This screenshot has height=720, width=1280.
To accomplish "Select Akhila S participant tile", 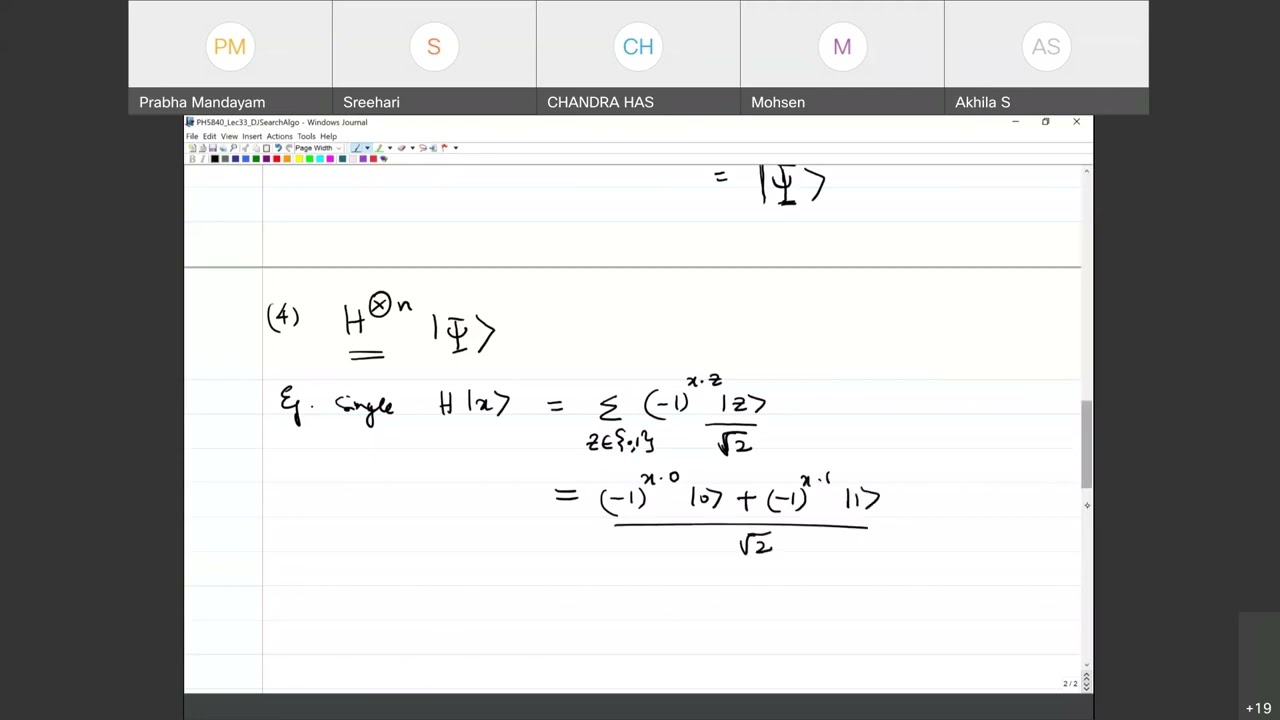I will [x=1046, y=57].
